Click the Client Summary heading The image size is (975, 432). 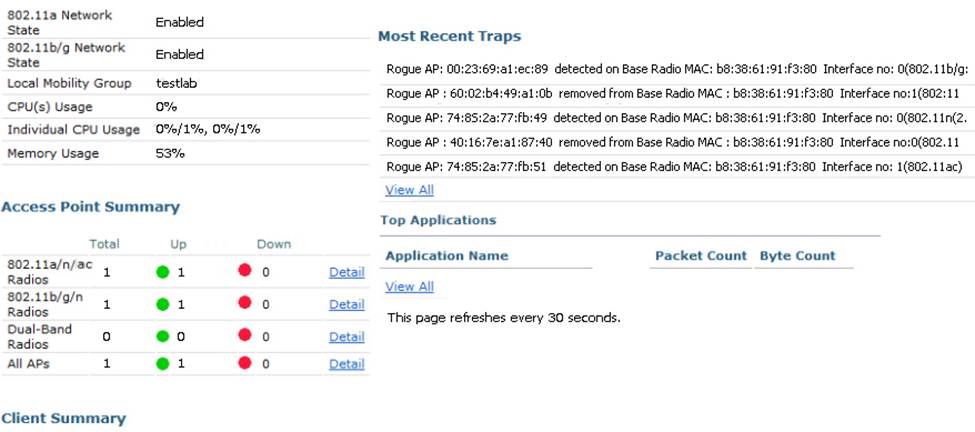click(x=64, y=418)
